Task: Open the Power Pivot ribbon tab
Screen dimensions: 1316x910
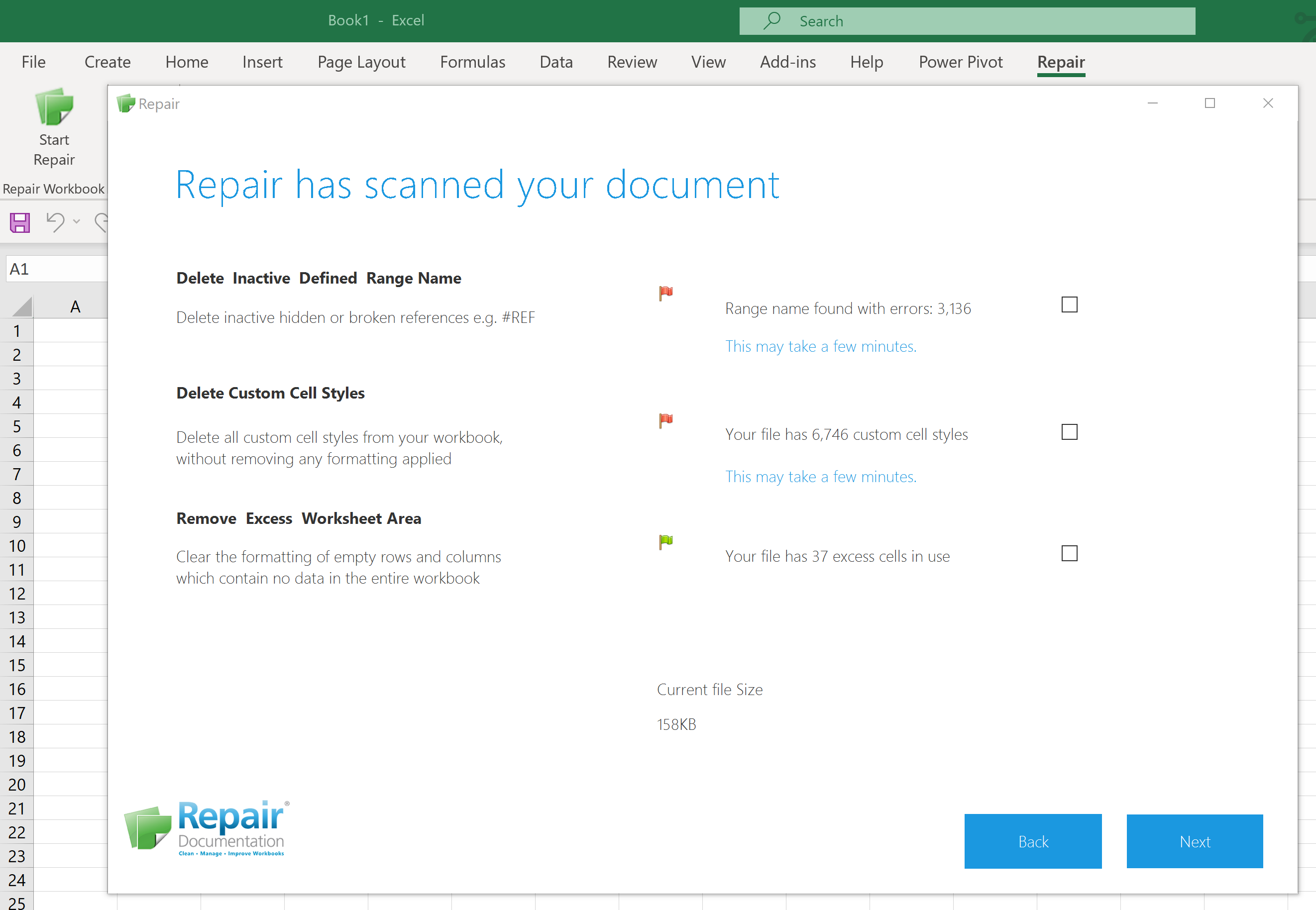Action: click(x=960, y=62)
